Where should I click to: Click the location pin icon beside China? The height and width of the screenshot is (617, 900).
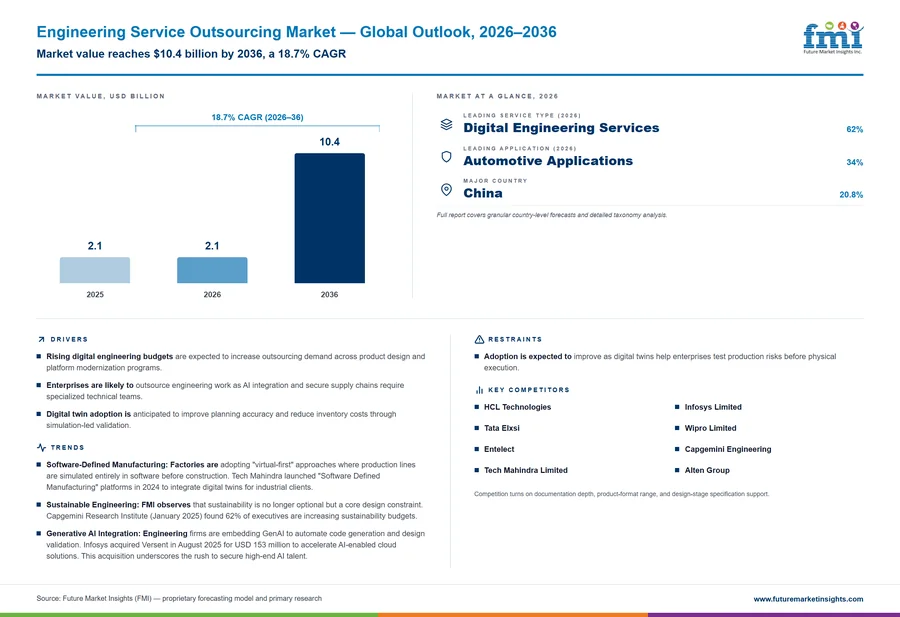pyautogui.click(x=446, y=190)
